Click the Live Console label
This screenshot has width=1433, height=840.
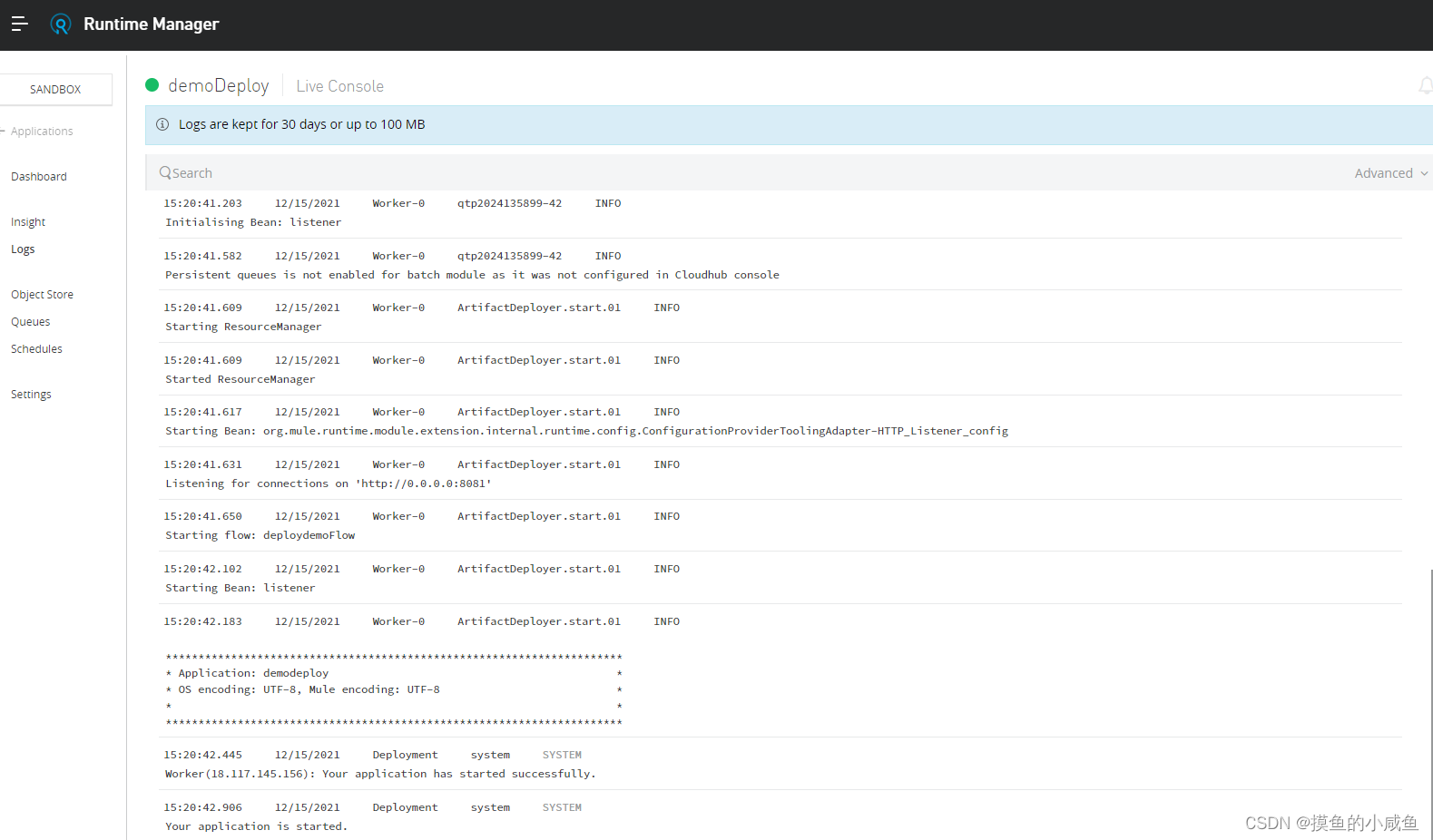pos(340,86)
